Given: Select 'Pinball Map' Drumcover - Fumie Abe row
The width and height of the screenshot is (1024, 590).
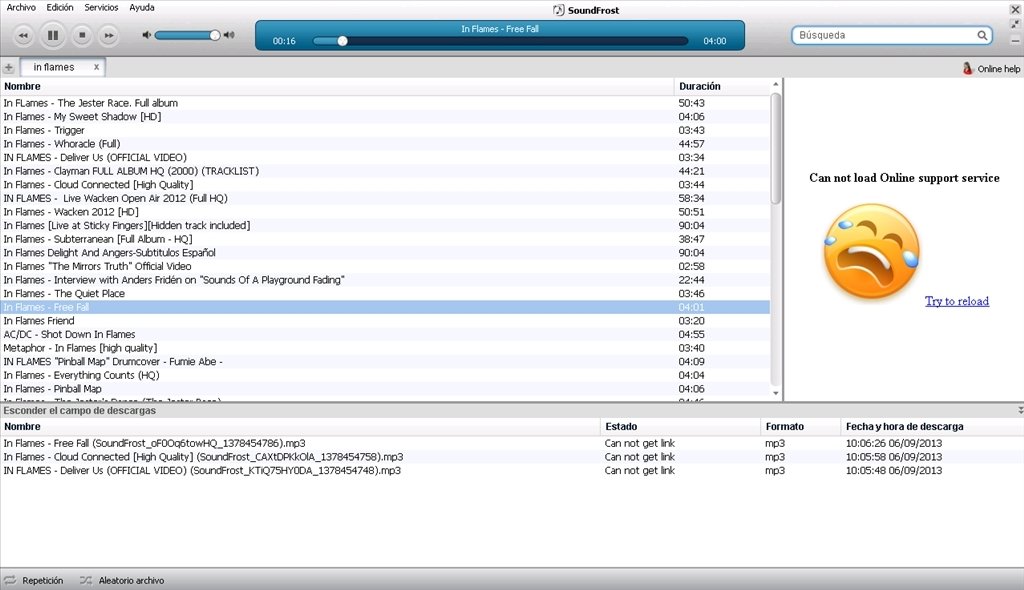Looking at the screenshot, I should click(385, 361).
